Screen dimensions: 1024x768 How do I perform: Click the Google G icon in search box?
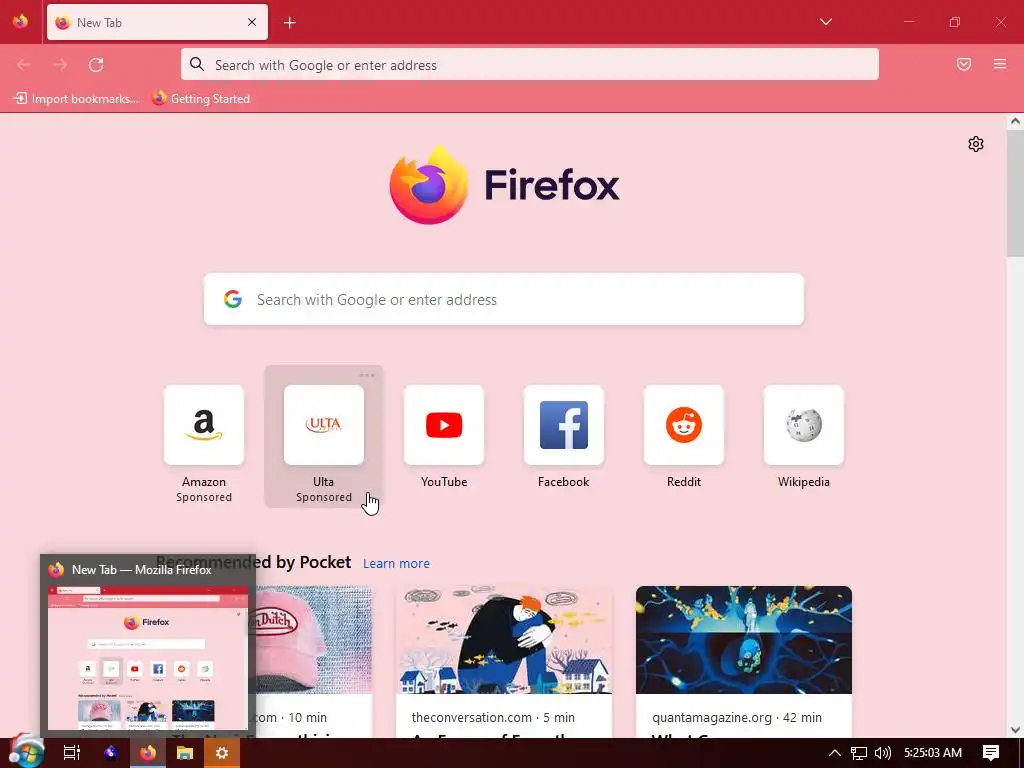click(x=233, y=299)
